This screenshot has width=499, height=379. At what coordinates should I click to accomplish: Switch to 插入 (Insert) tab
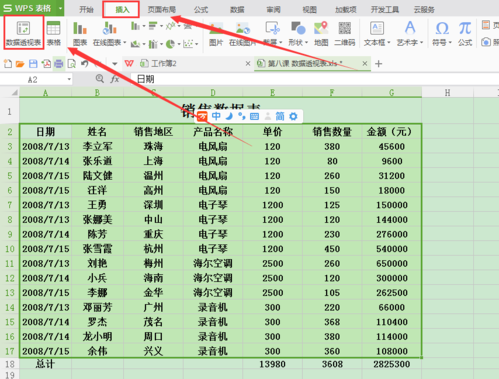tap(122, 9)
